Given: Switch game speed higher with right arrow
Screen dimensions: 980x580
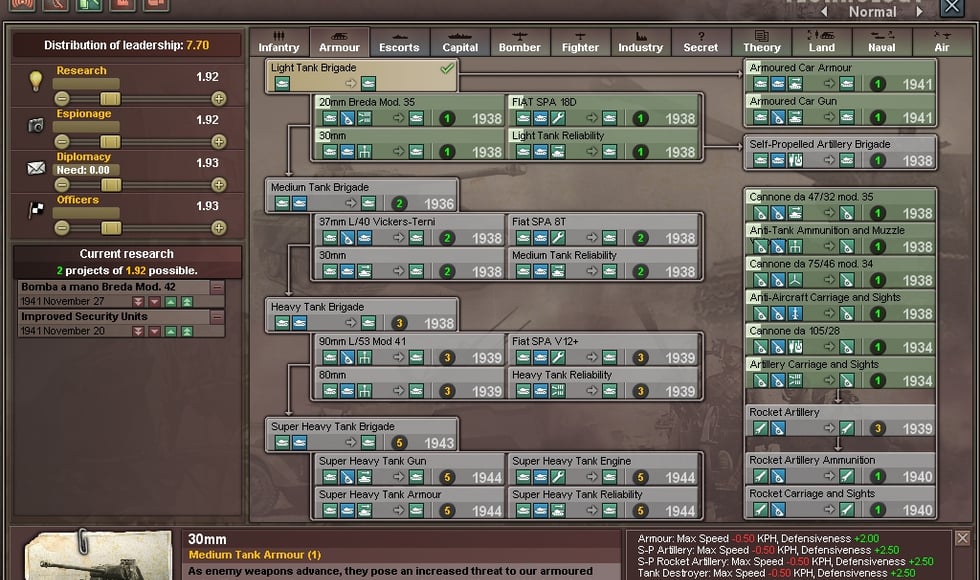Looking at the screenshot, I should [x=919, y=12].
